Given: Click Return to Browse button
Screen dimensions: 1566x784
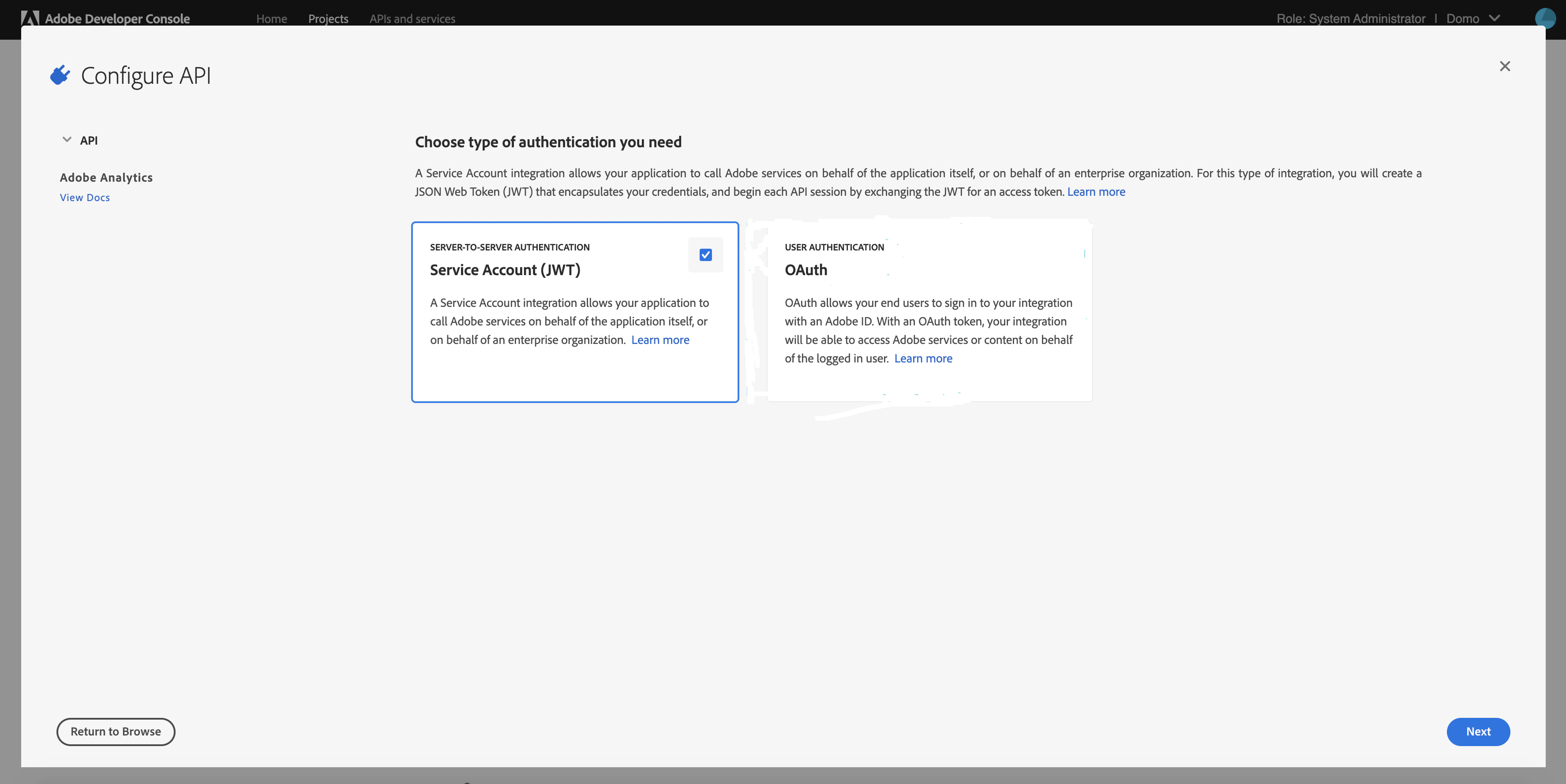Looking at the screenshot, I should coord(116,732).
